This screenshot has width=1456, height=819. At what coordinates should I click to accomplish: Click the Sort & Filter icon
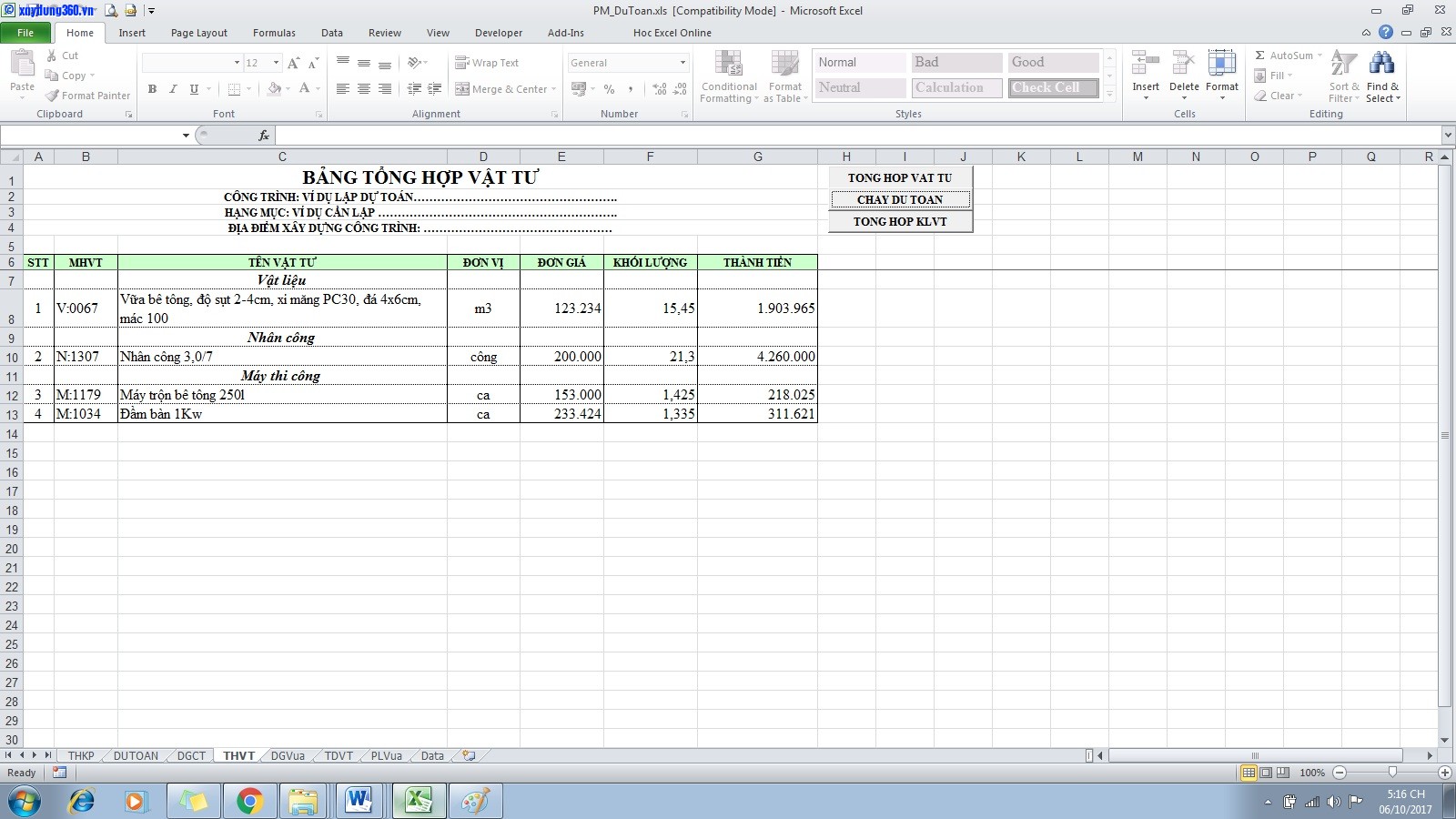[1343, 64]
